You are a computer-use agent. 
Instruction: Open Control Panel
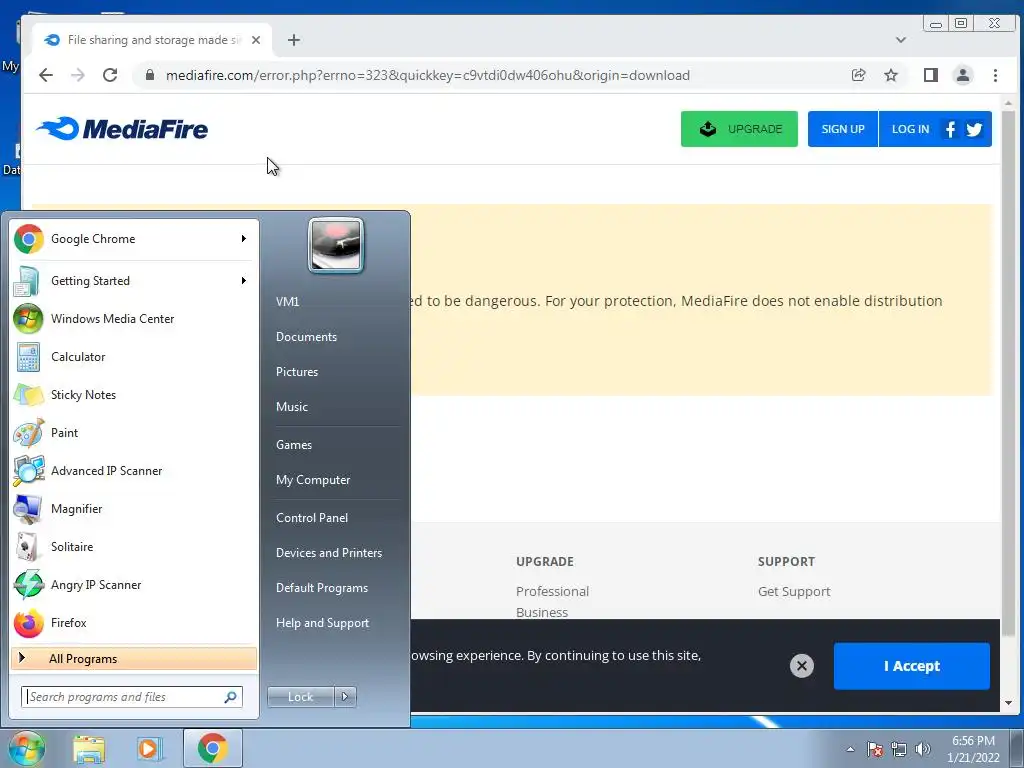click(x=312, y=518)
